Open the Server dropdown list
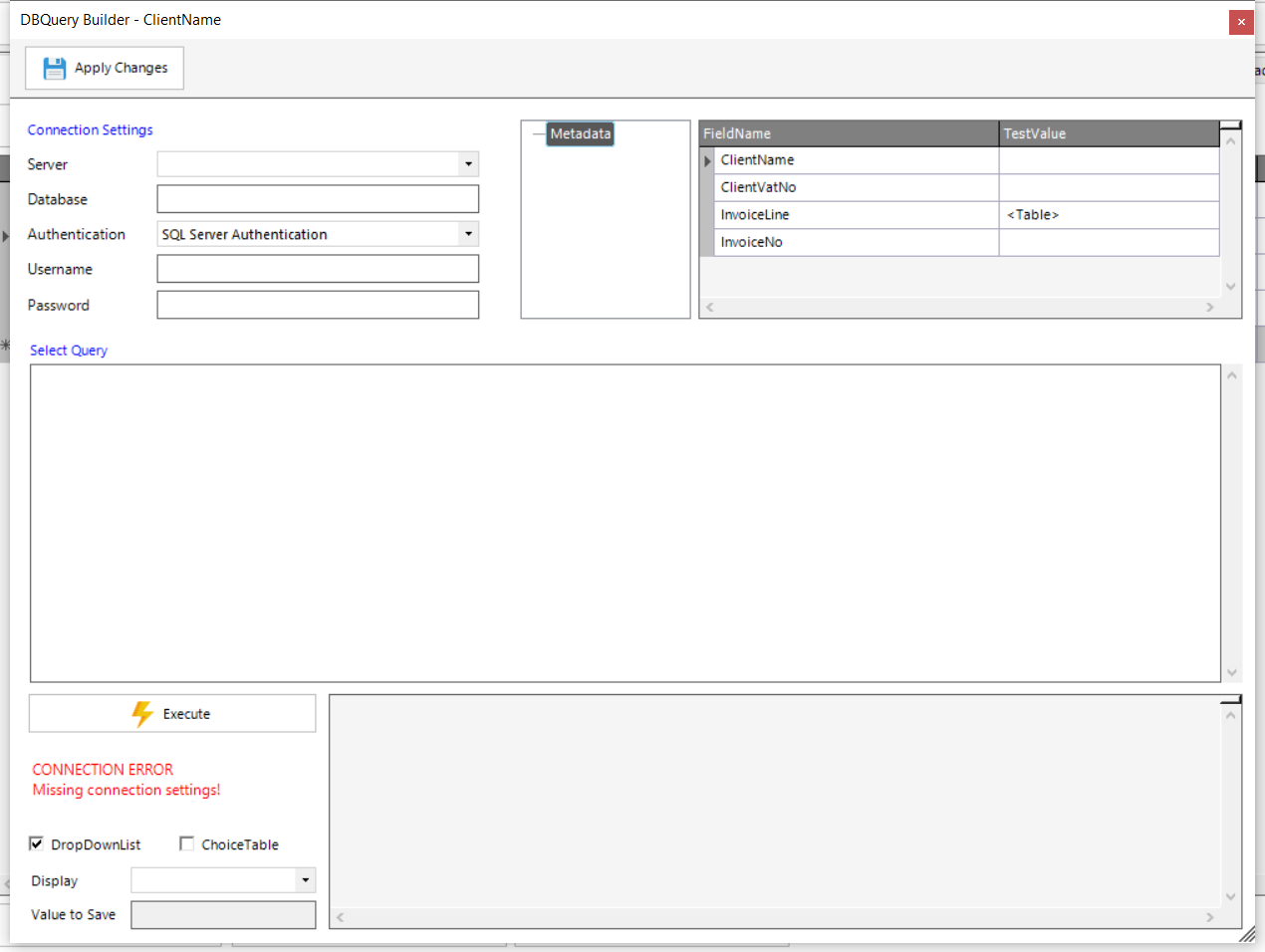 pos(468,164)
